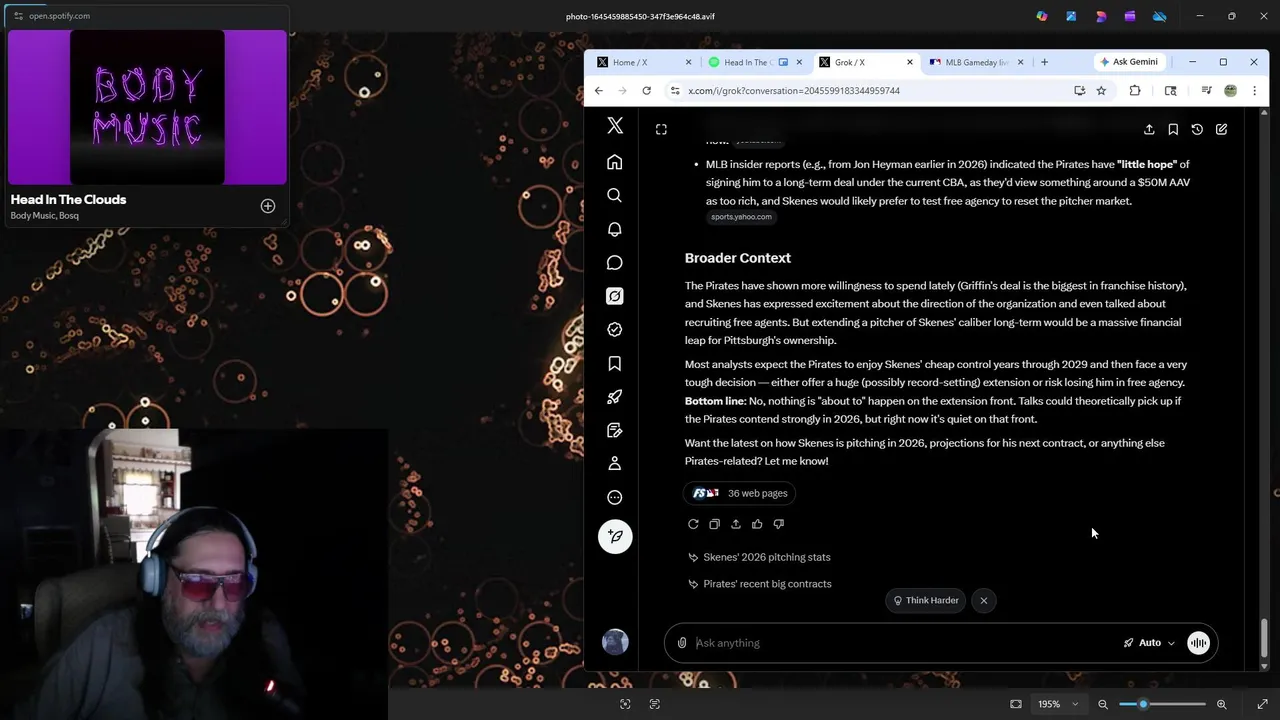Share the Grok conversation via top icon

point(1149,129)
